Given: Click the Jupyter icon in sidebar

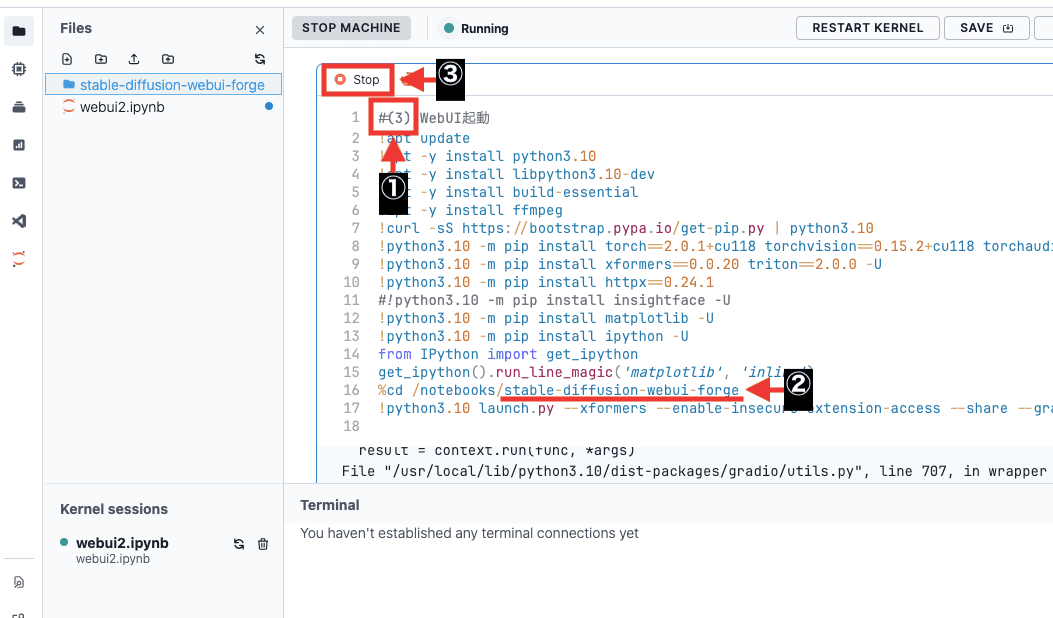Looking at the screenshot, I should click(18, 258).
